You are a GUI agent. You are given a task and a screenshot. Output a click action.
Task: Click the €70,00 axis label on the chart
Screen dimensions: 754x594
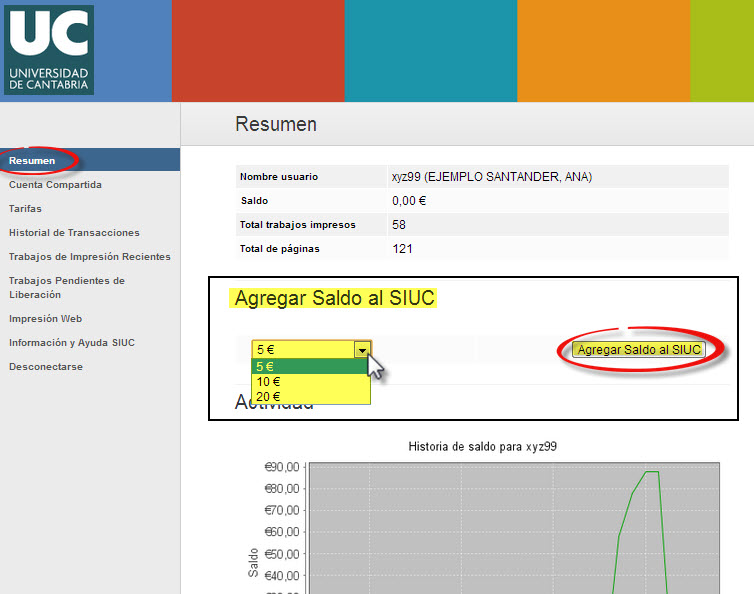[x=282, y=510]
